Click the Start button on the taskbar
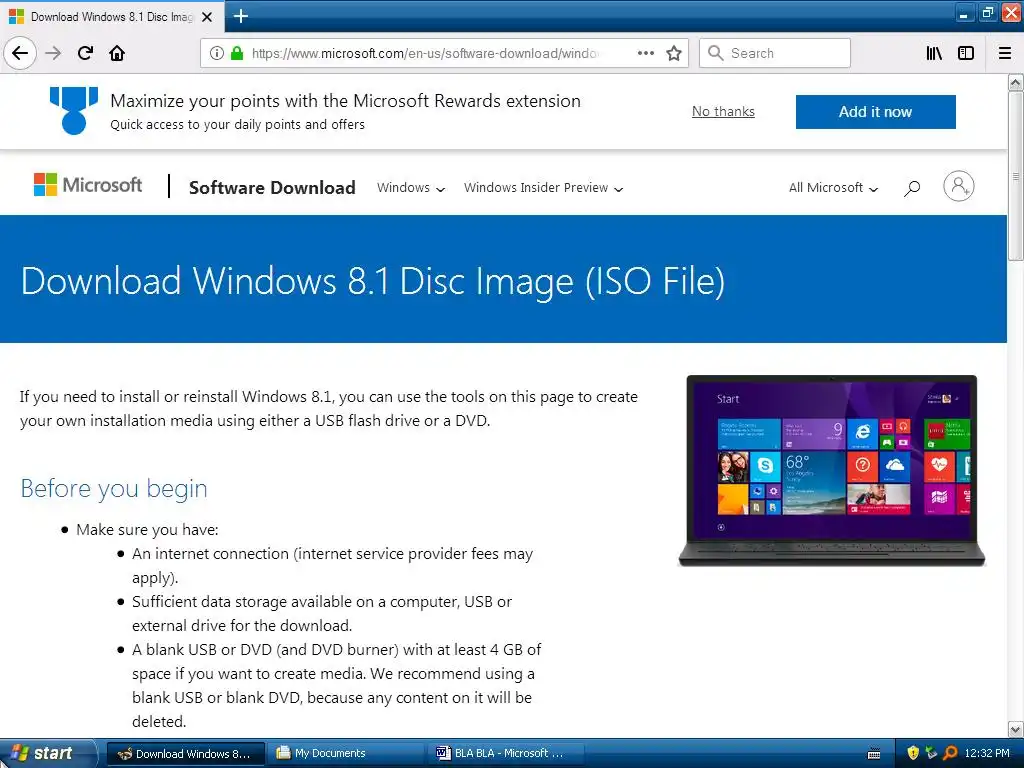This screenshot has height=768, width=1024. (47, 753)
